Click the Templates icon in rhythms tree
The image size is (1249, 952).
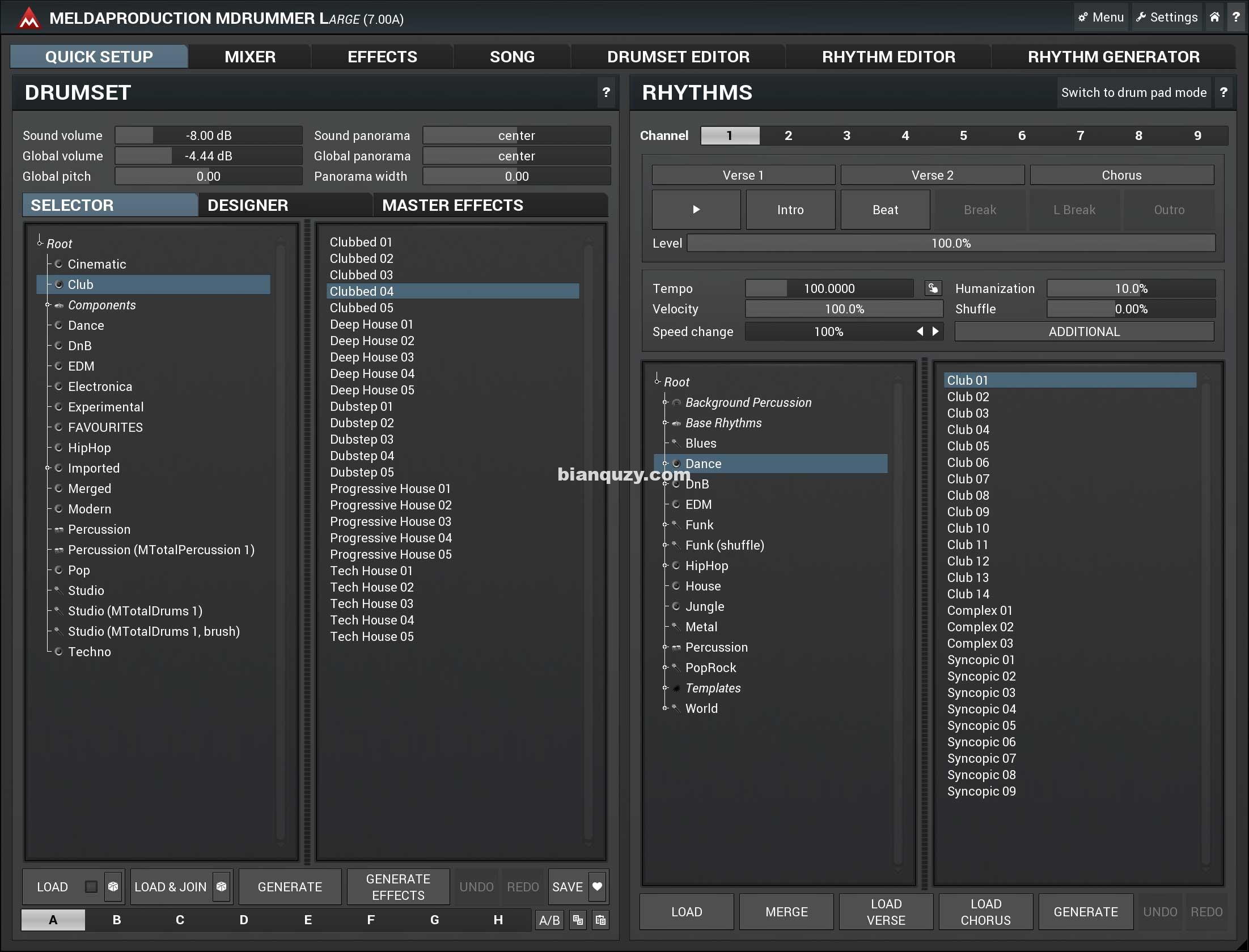(676, 688)
